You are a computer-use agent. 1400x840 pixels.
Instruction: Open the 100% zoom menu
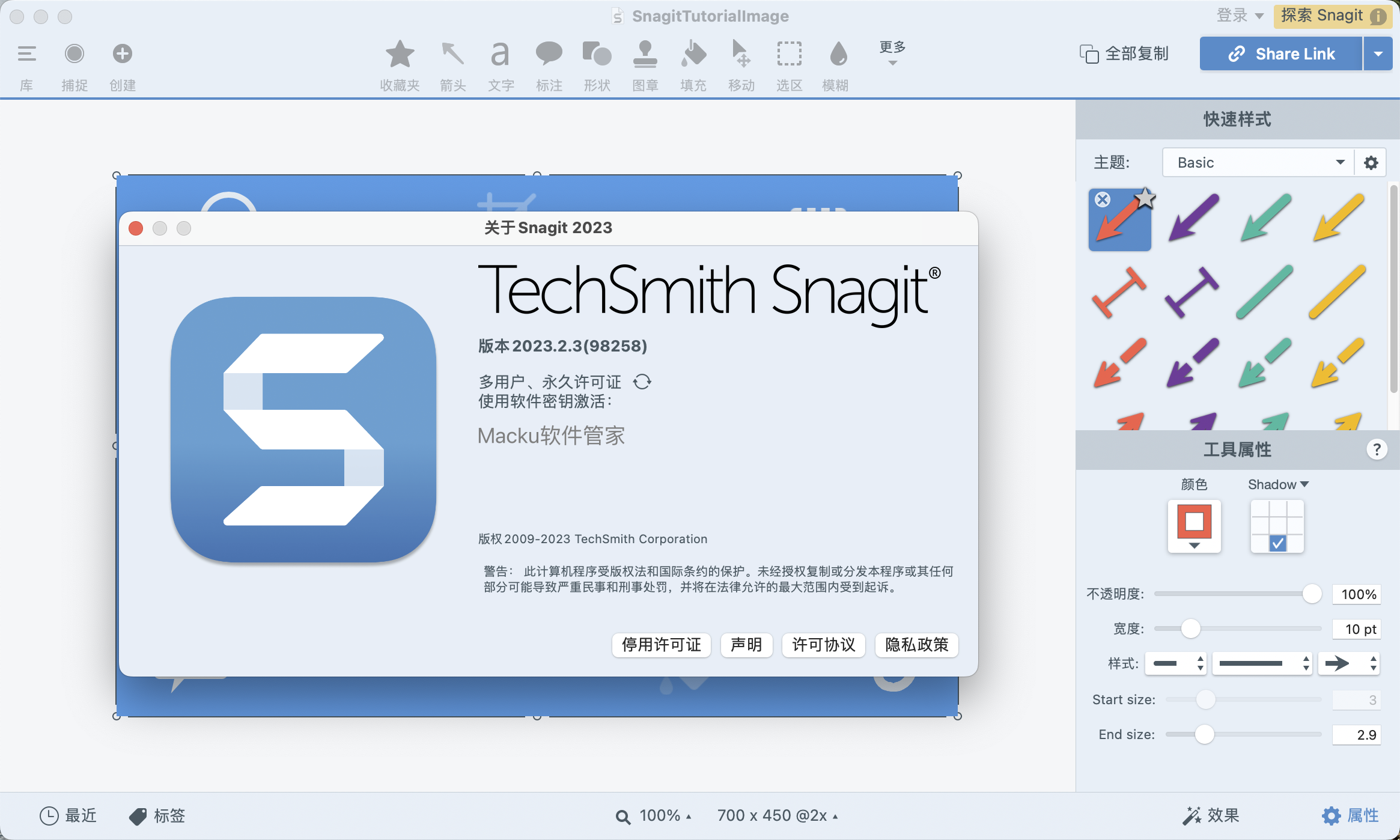[x=654, y=815]
